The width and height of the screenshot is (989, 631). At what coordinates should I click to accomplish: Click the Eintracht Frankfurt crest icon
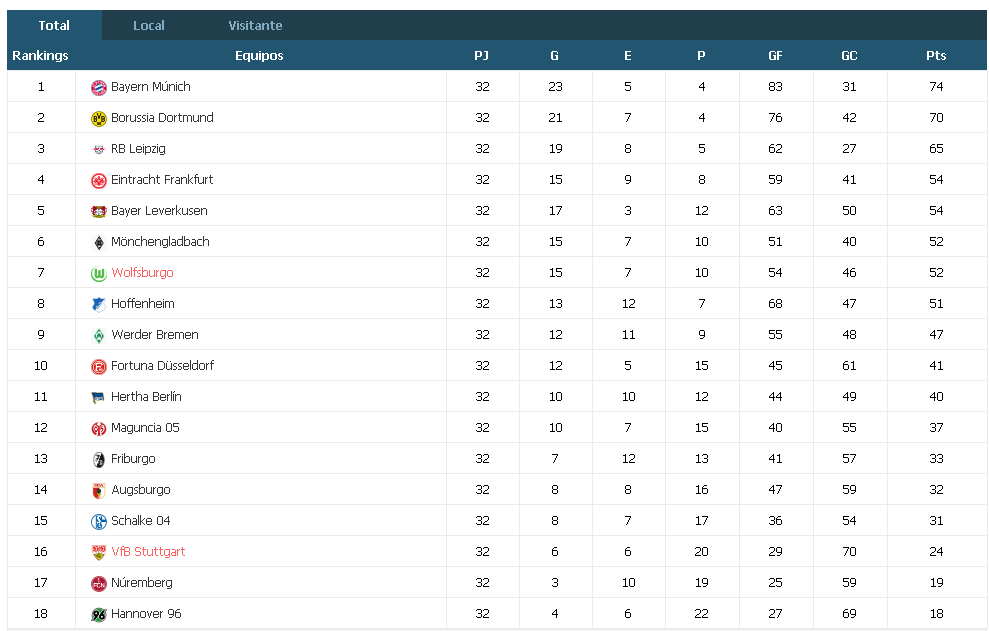(98, 180)
